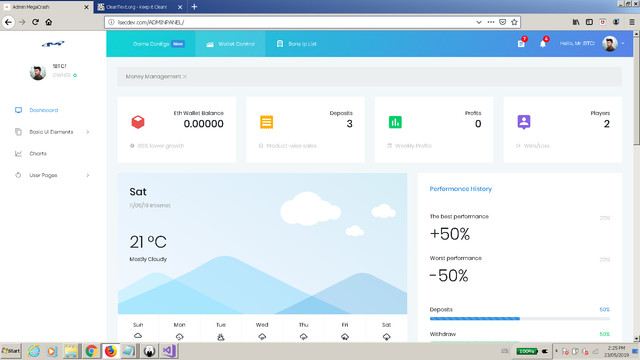Click the Tue weather forecast icon
This screenshot has width=640, height=360.
[x=221, y=336]
